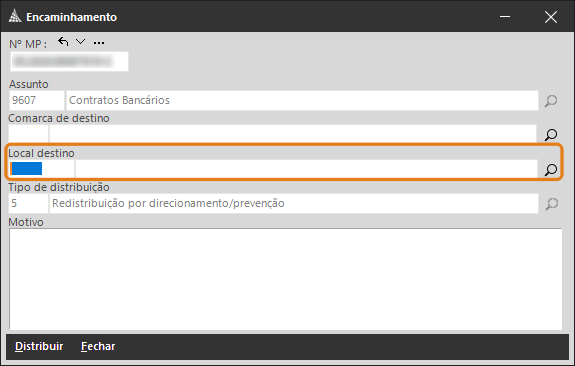Click the Tipo de distribuição magnifier icon
Image resolution: width=575 pixels, height=366 pixels.
pyautogui.click(x=551, y=204)
